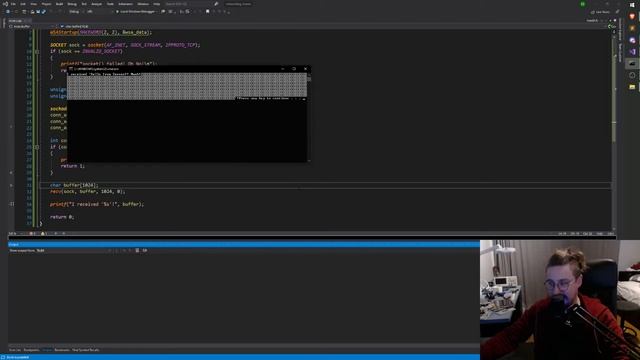Open the Build menu

pyautogui.click(x=60, y=4)
